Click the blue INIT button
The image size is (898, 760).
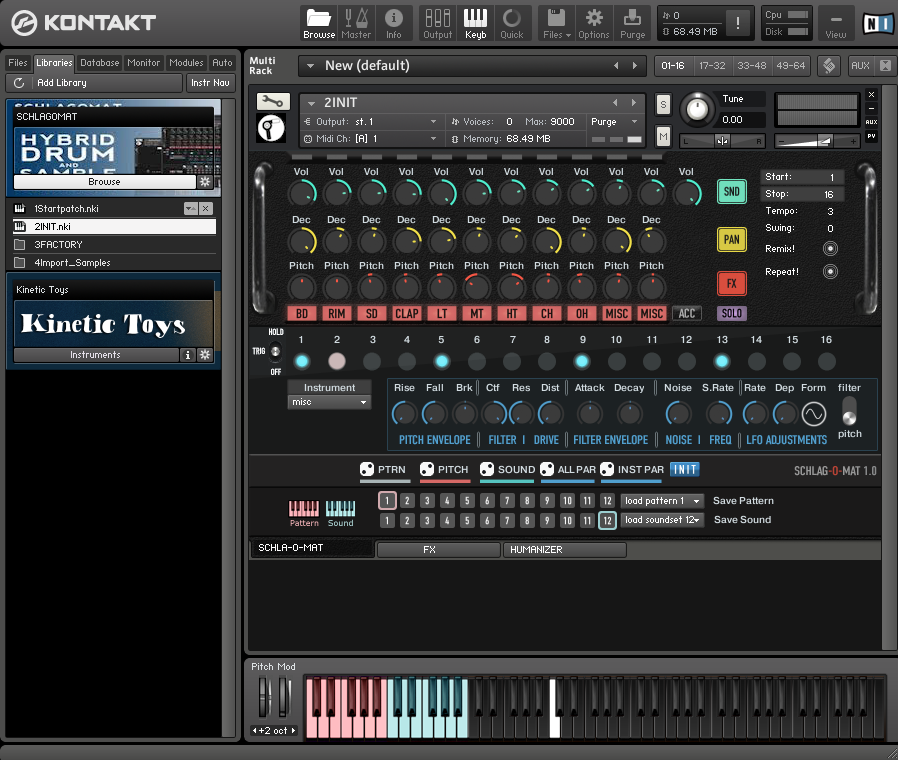(x=684, y=470)
